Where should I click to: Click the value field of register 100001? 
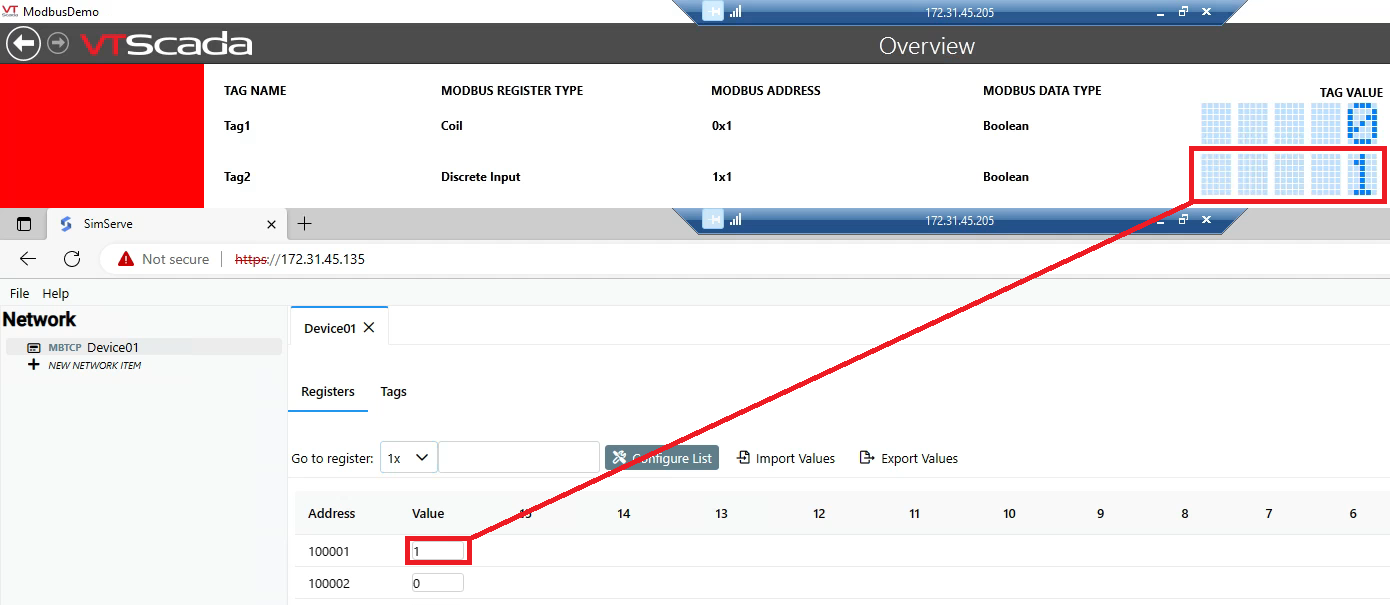[x=437, y=550]
